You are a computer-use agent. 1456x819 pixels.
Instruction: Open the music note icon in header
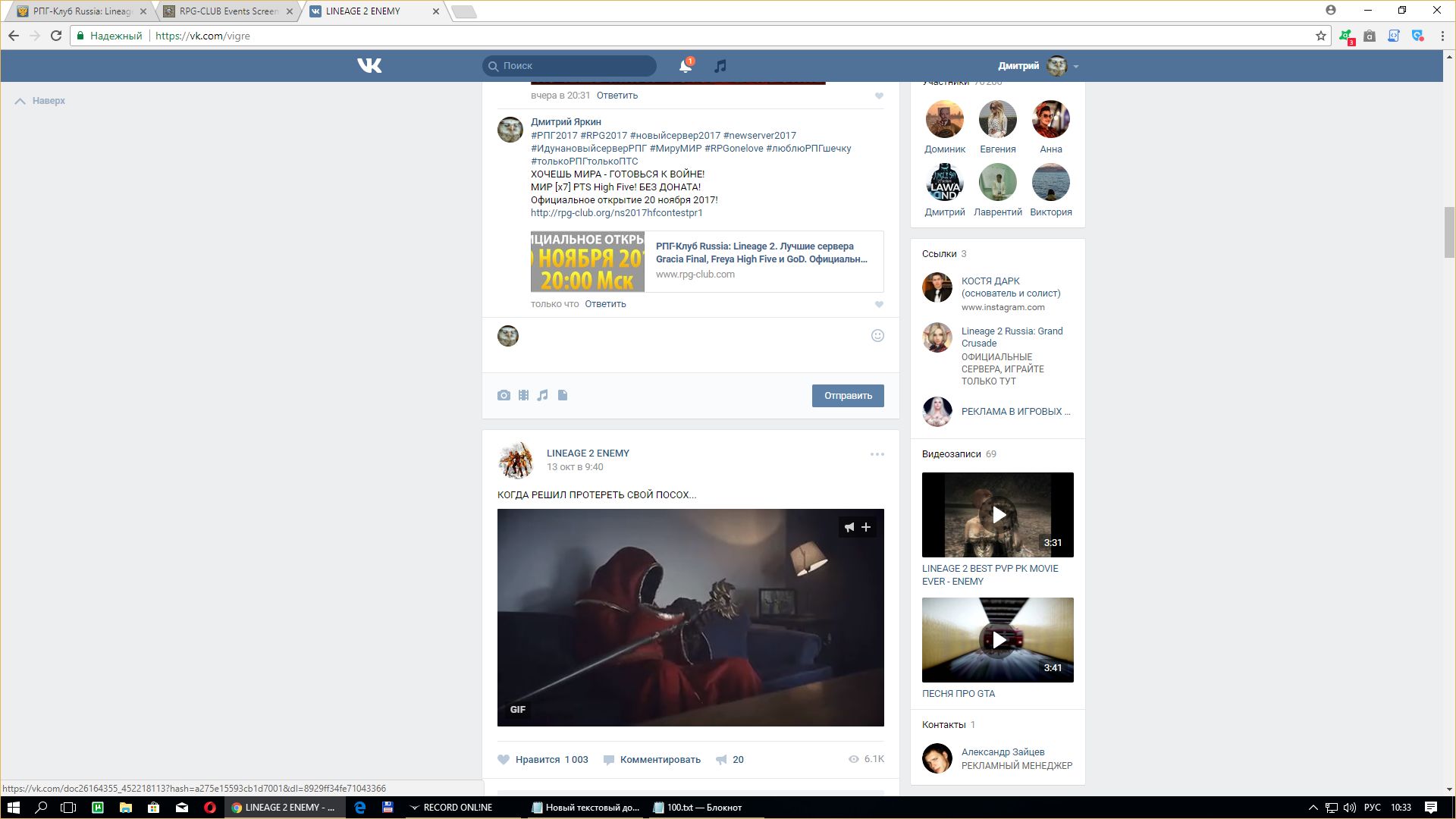[720, 66]
